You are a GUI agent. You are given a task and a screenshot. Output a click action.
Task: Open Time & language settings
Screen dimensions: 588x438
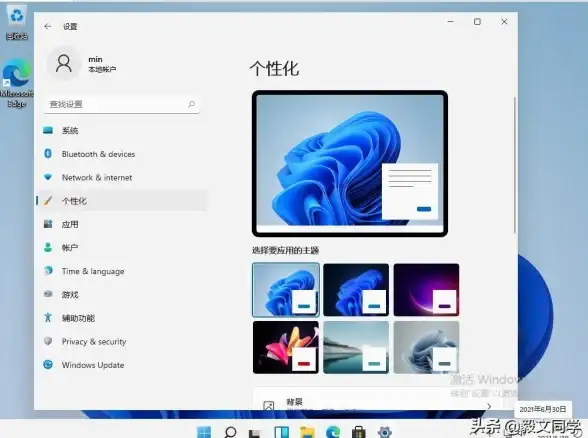click(x=122, y=271)
